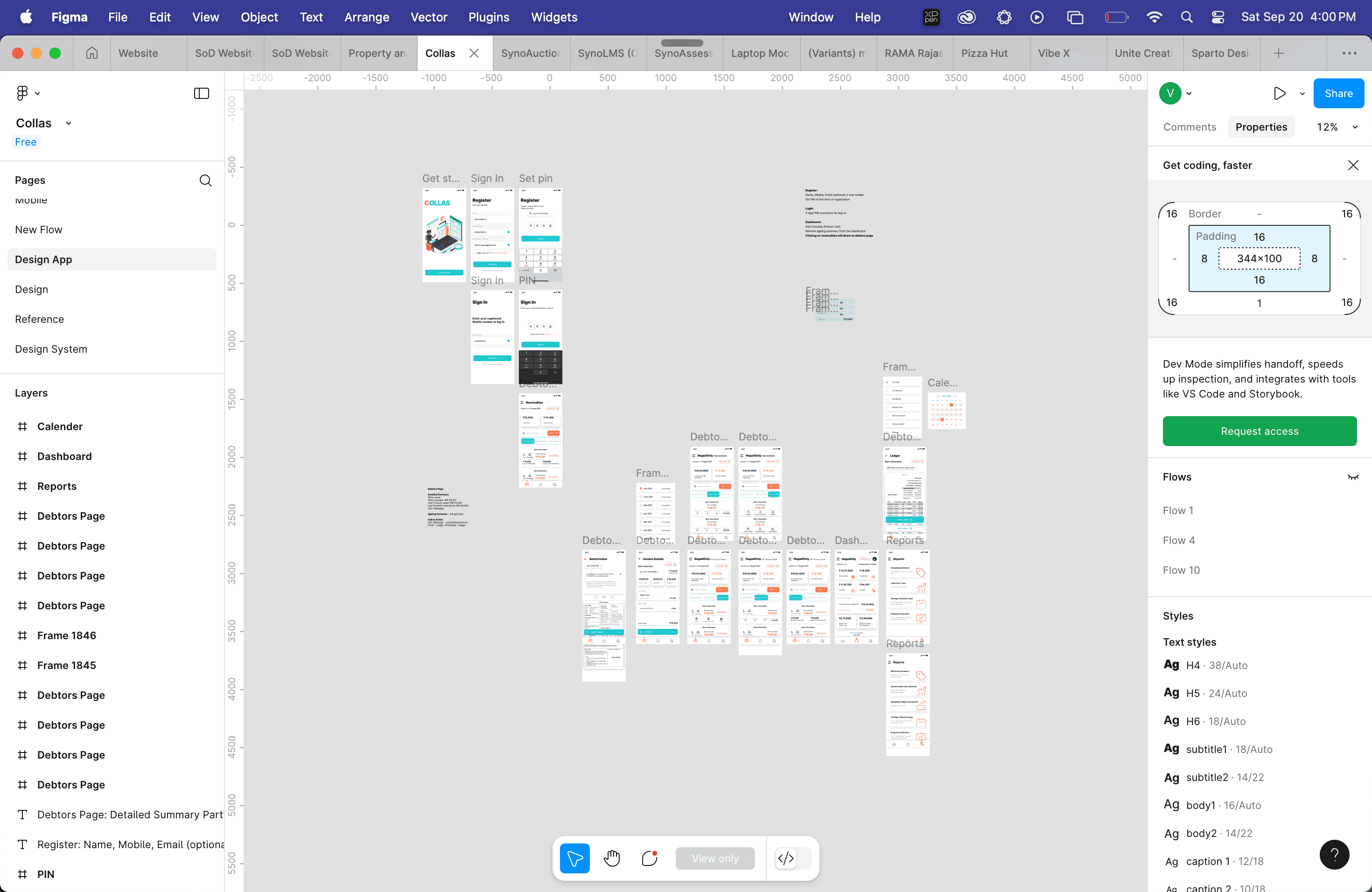Open presentation options chevron next to play

pos(1302,94)
